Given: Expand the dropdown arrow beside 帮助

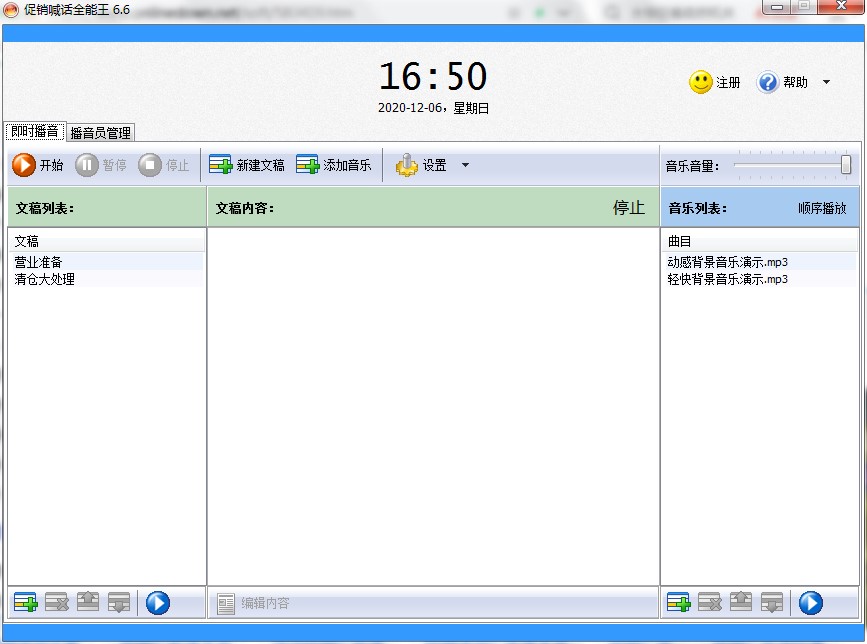Looking at the screenshot, I should (826, 82).
